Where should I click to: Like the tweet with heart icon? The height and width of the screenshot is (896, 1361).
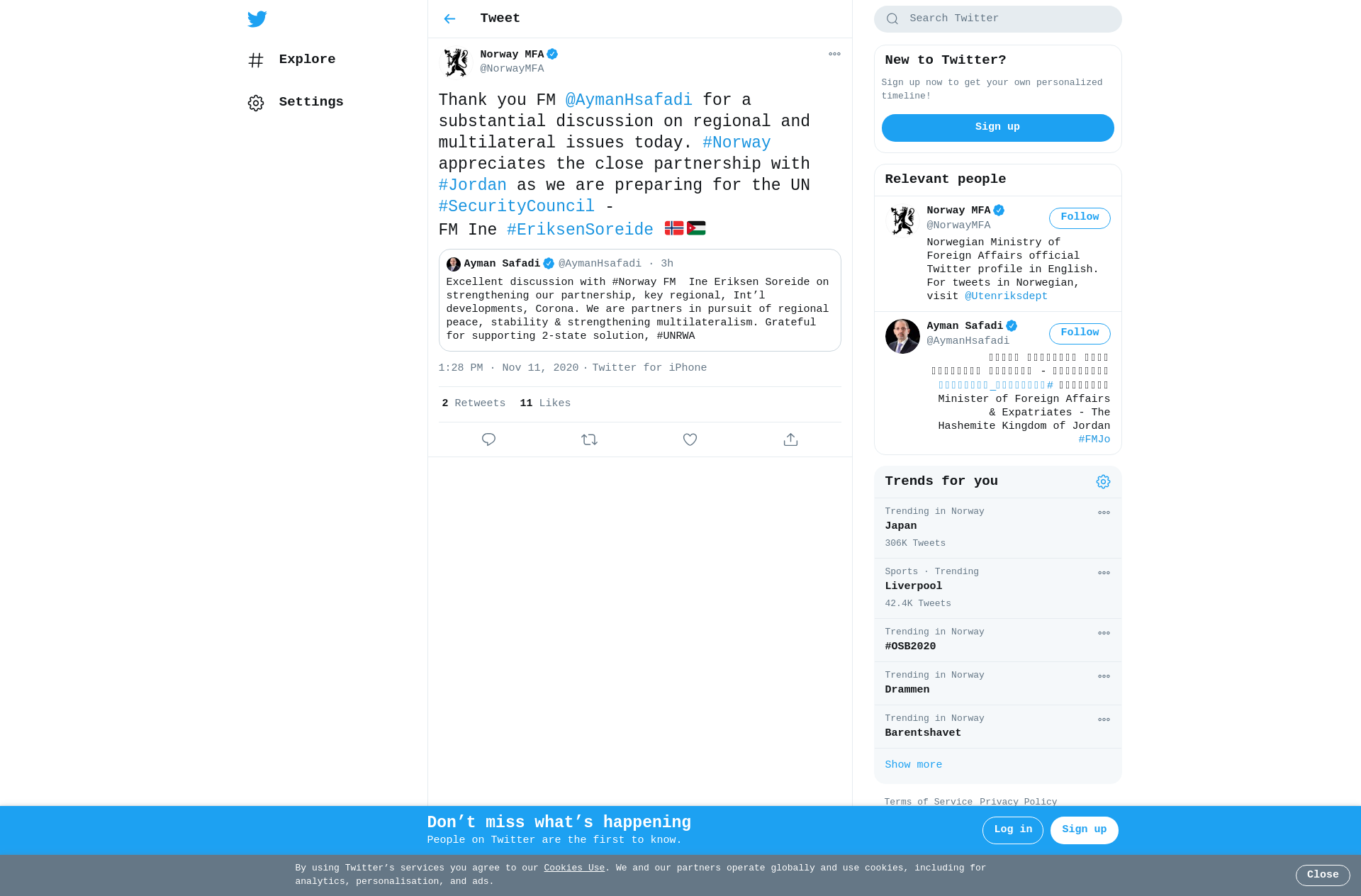coord(690,439)
